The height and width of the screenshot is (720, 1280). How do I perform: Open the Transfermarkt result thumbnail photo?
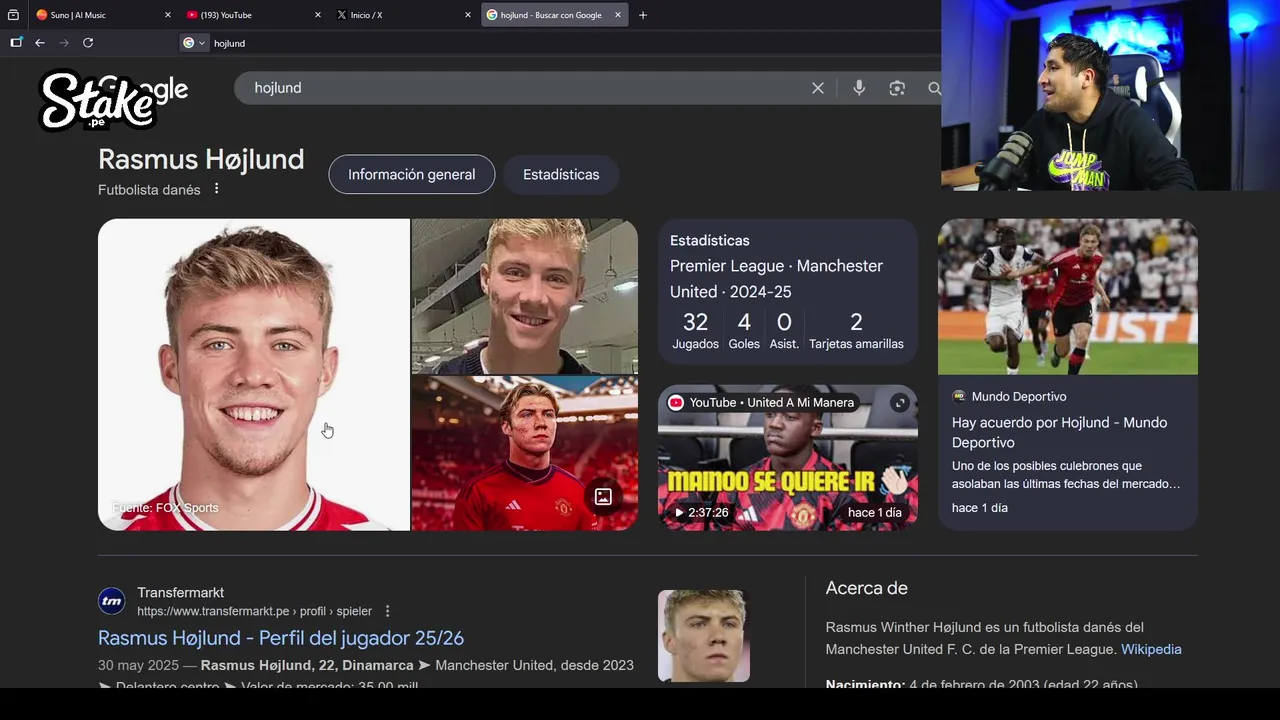click(x=704, y=636)
